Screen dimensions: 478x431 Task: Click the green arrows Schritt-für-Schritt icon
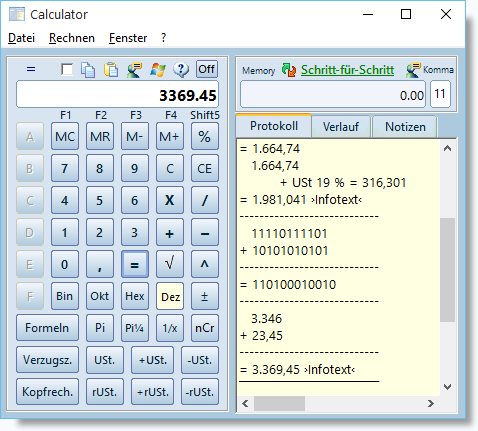pyautogui.click(x=289, y=70)
